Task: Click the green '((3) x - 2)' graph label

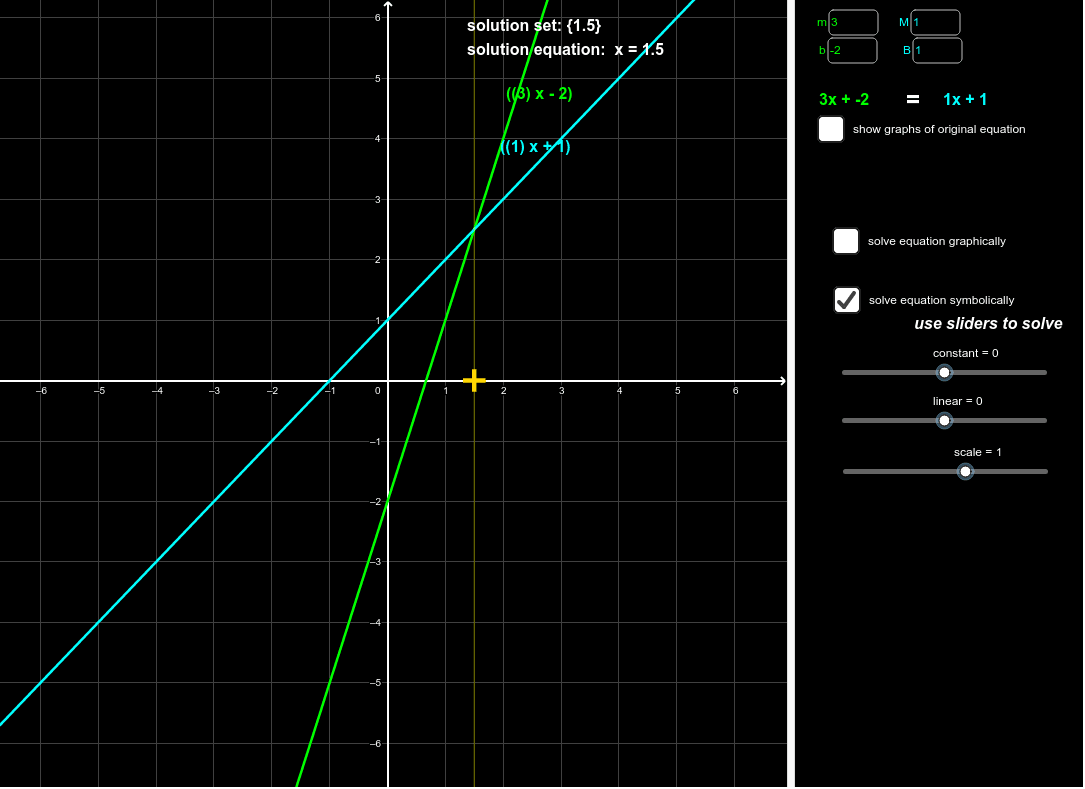Action: point(540,93)
